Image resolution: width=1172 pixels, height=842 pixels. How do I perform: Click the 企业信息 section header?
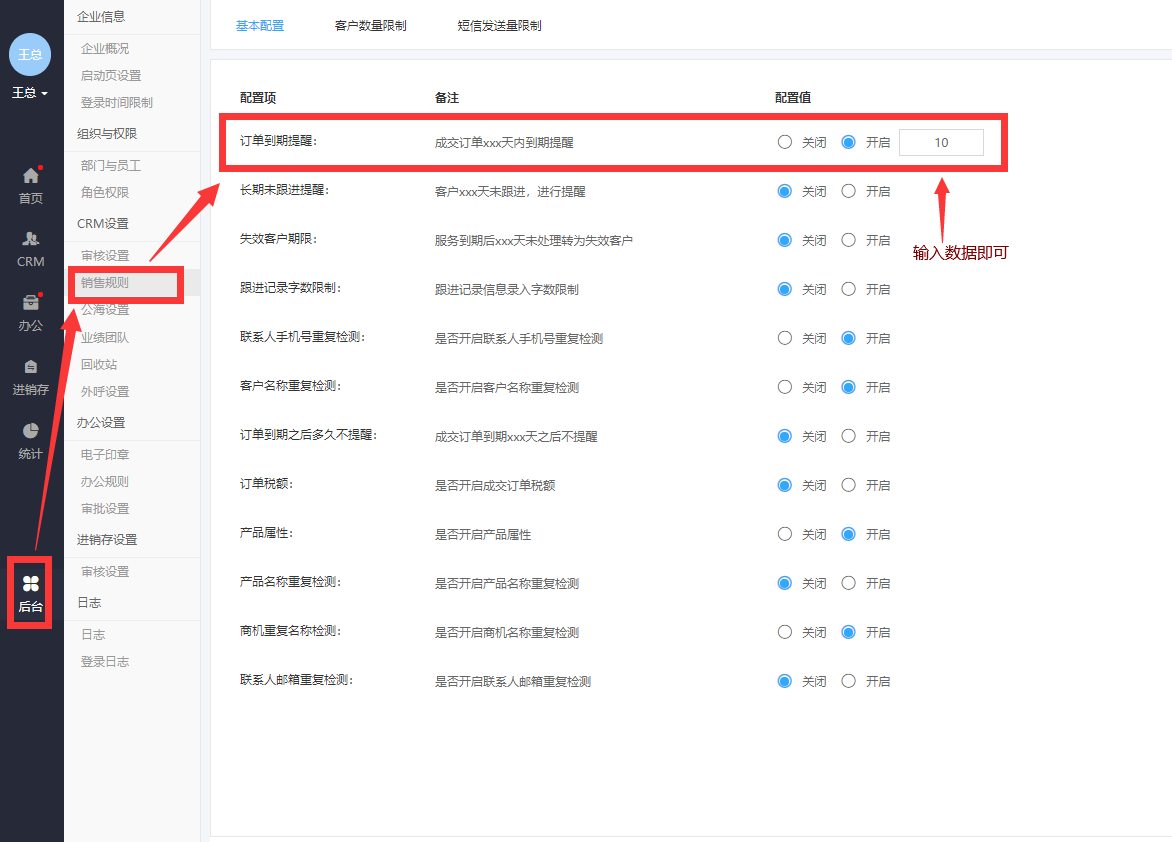101,16
